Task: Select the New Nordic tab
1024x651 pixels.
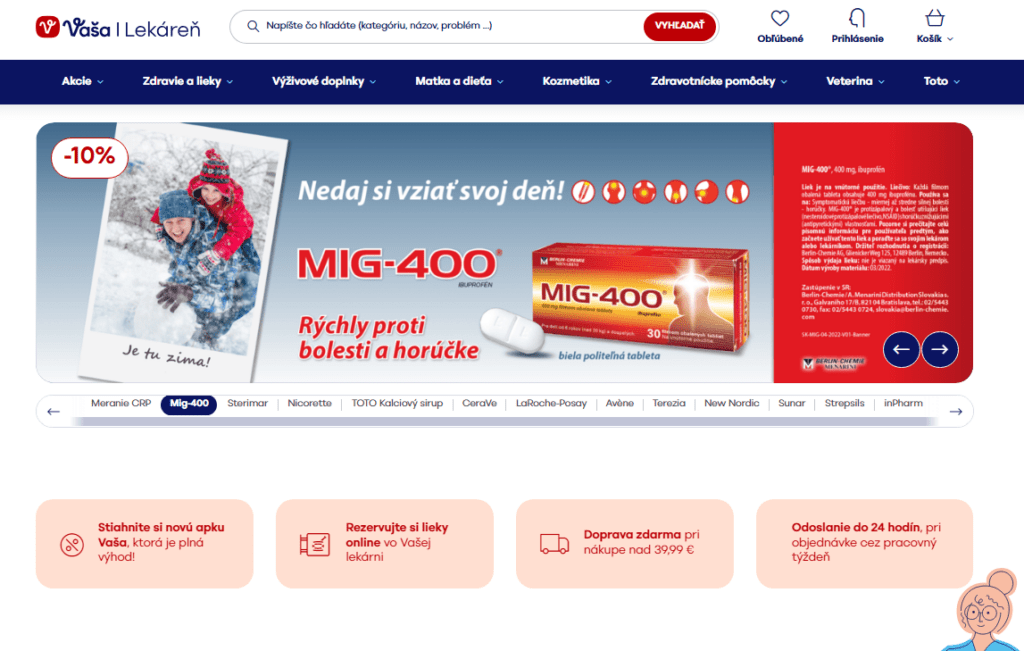Action: click(x=731, y=404)
